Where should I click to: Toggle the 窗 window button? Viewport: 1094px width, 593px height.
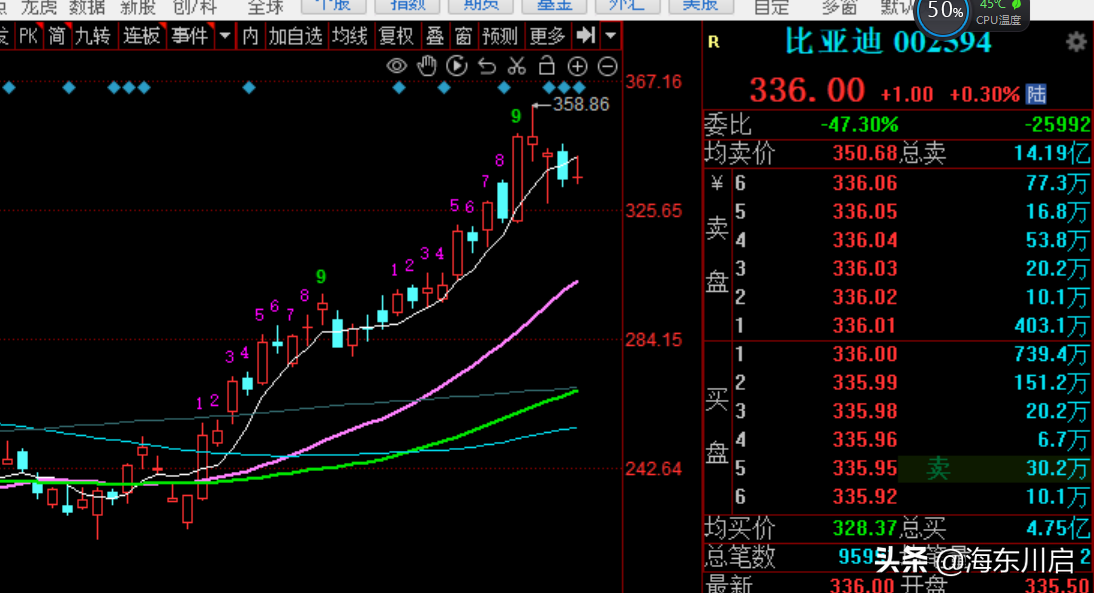point(463,35)
